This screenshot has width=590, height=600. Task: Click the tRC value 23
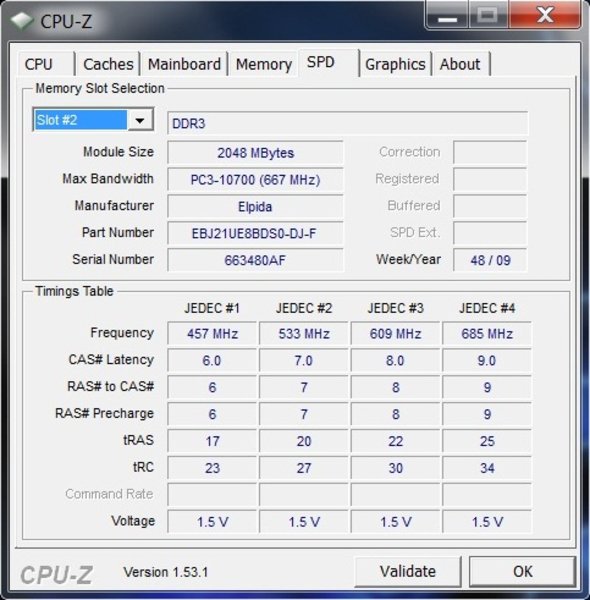(212, 468)
